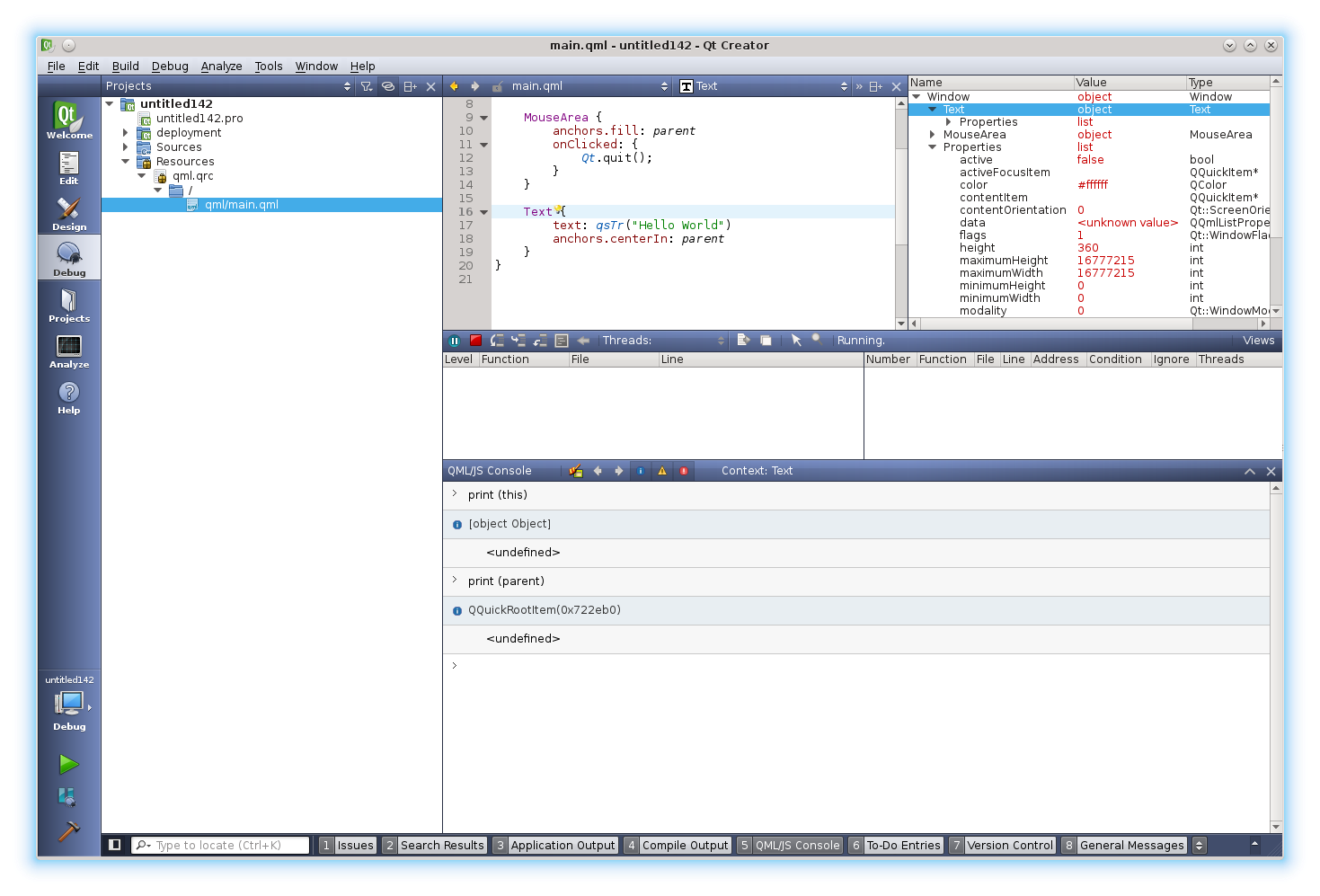Open Debug menu

click(170, 67)
